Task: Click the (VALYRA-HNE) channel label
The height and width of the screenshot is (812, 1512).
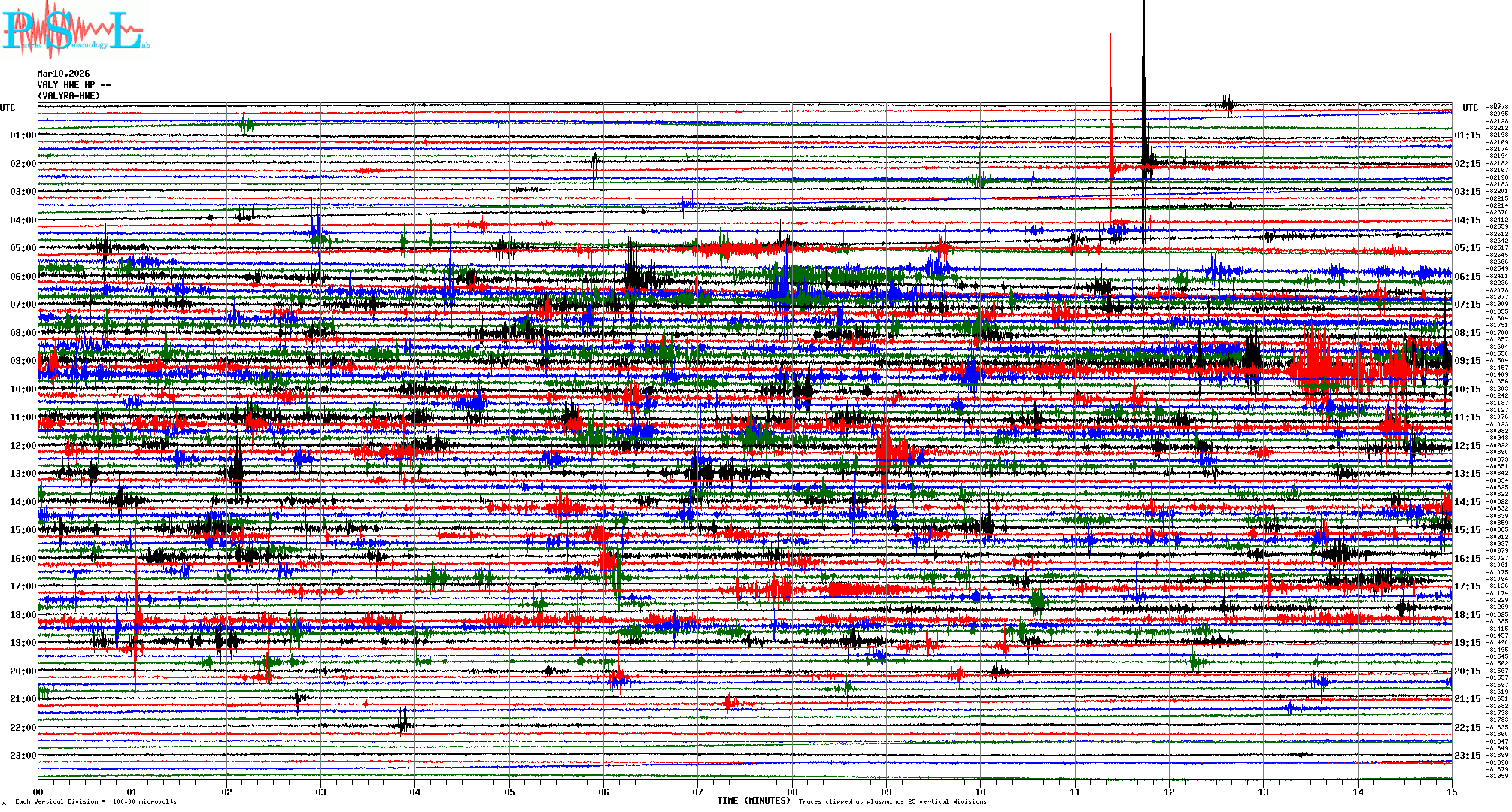Action: pyautogui.click(x=68, y=96)
